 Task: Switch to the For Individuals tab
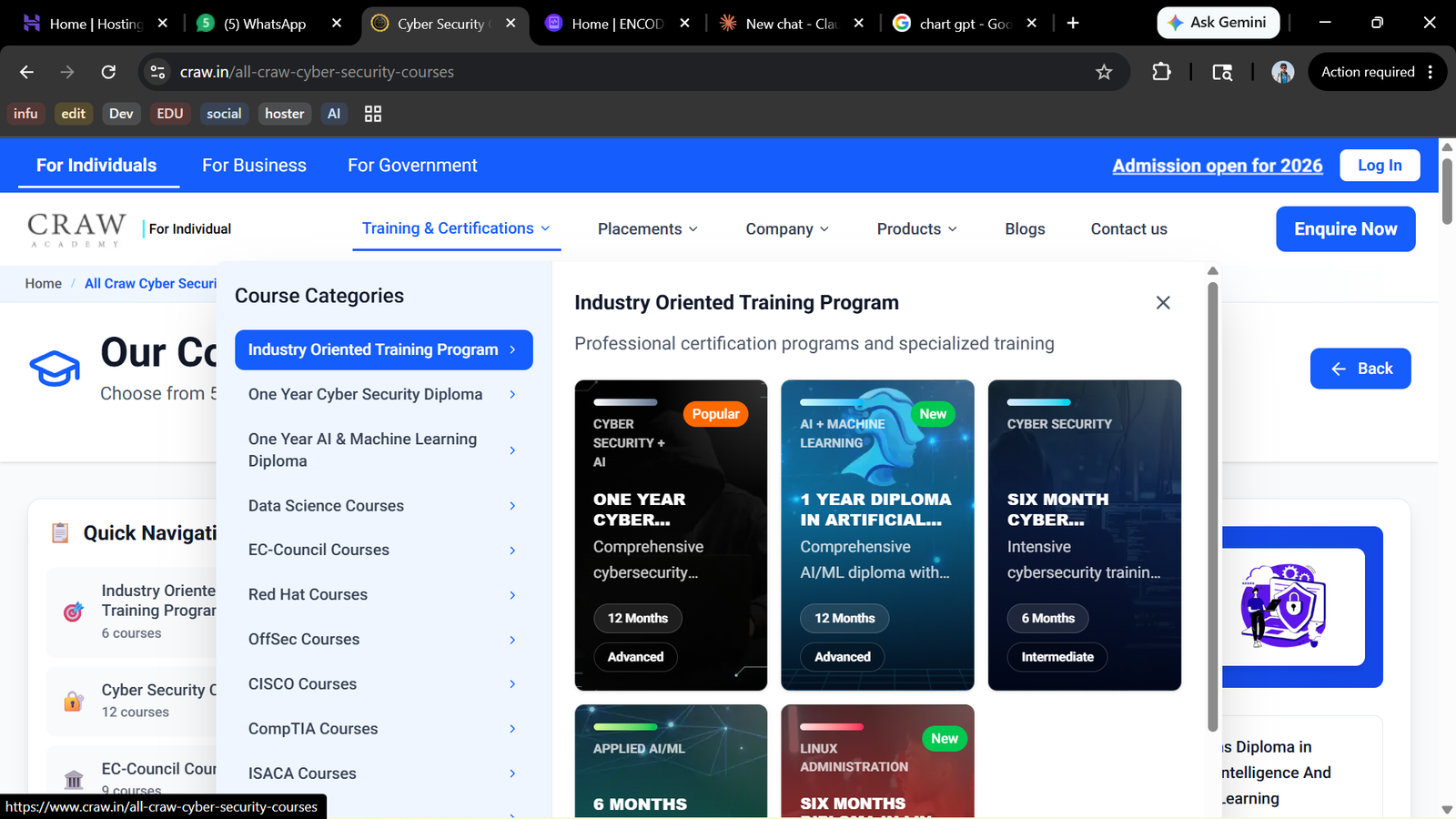coord(96,166)
